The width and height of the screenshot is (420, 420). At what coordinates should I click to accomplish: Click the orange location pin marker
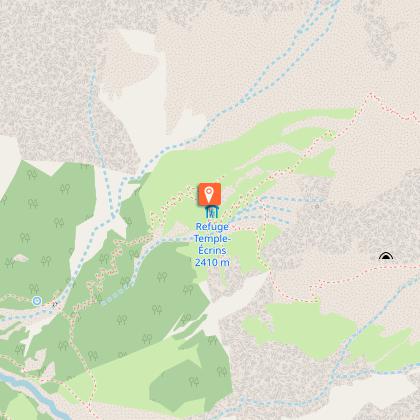point(209,194)
